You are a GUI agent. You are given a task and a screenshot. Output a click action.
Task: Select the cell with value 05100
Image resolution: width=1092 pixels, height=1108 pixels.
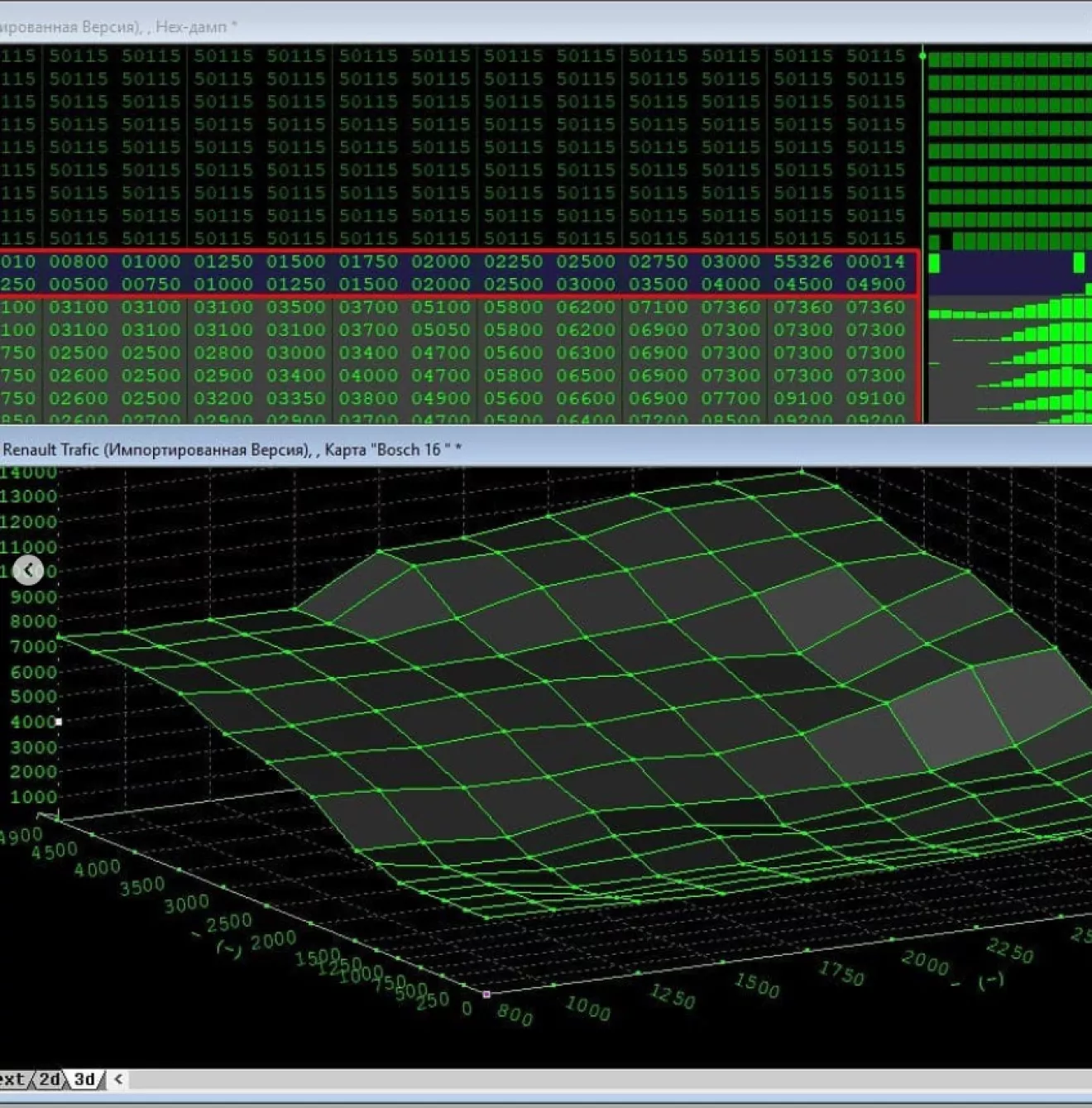click(441, 307)
